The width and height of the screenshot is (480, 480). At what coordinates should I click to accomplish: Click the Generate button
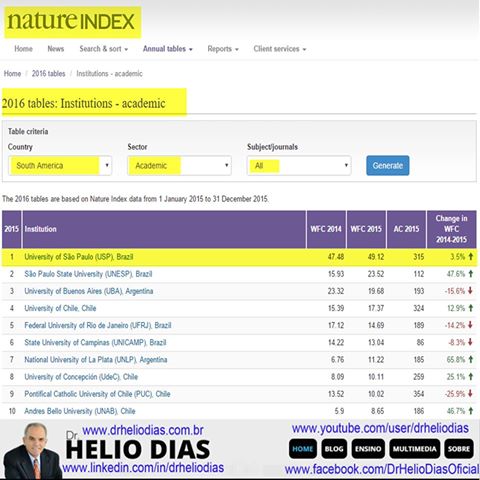pos(388,165)
